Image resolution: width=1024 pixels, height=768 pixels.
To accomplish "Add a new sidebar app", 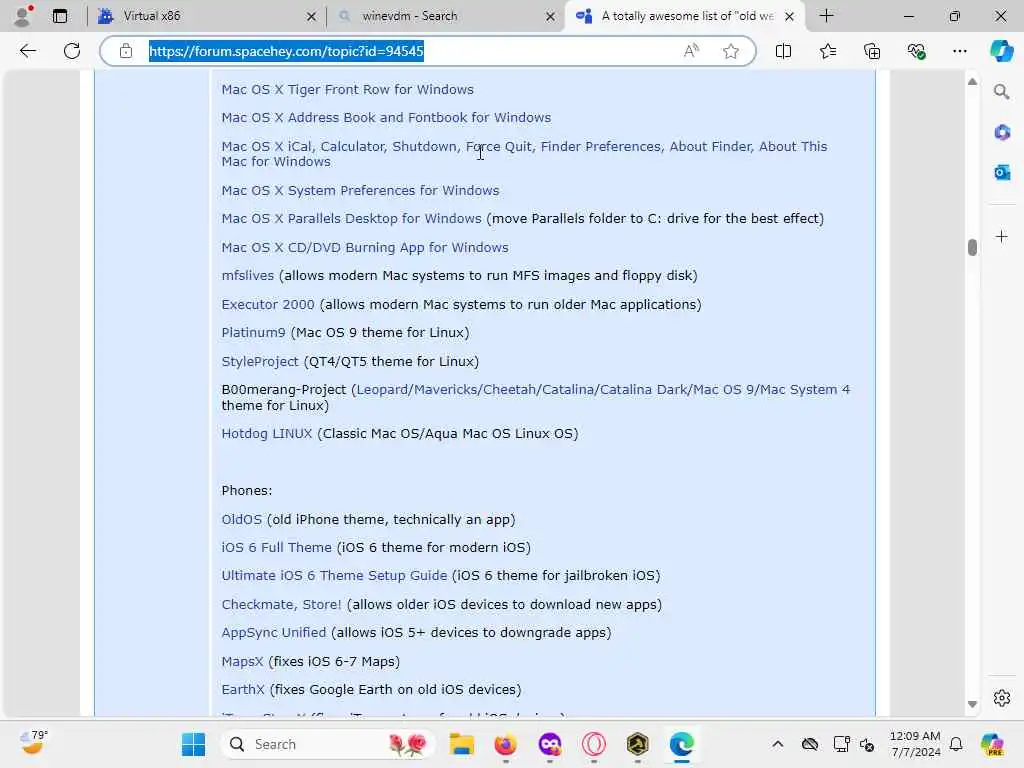I will 1001,236.
